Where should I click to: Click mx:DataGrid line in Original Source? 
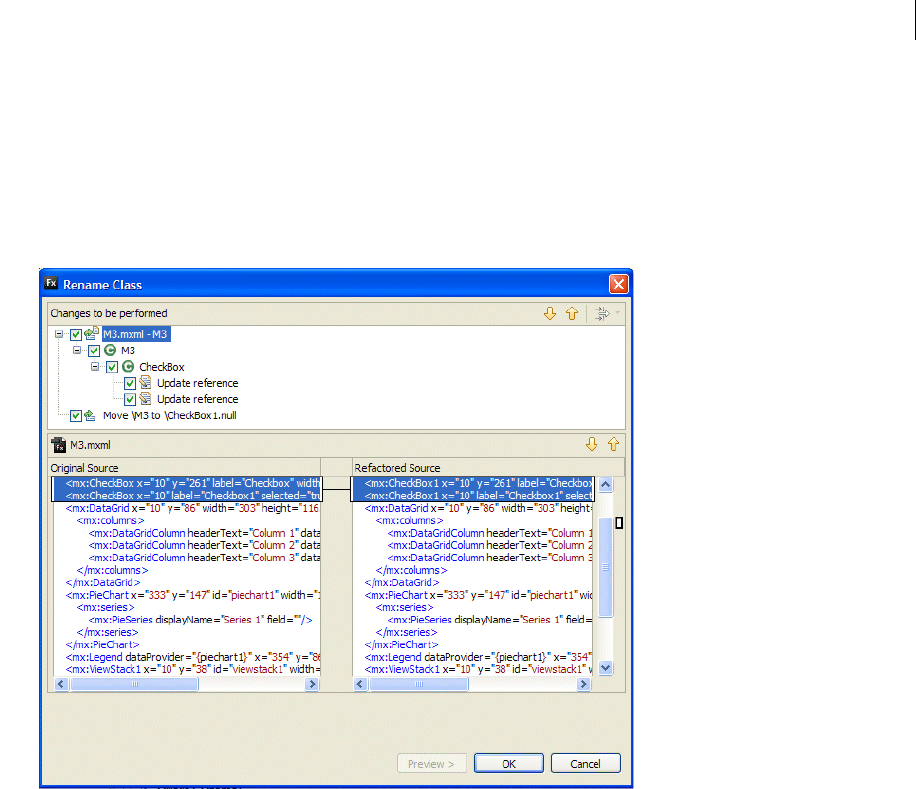click(192, 508)
